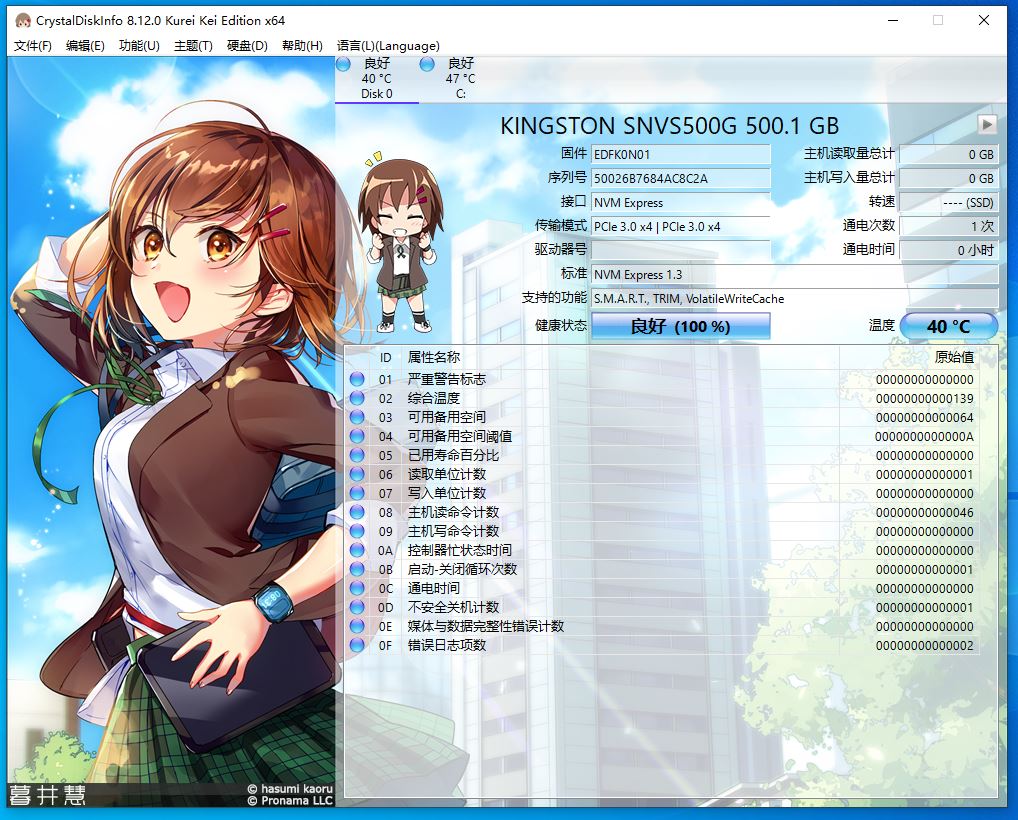Click the serial number field 50026B7684AC8C2A
This screenshot has width=1018, height=820.
tap(681, 179)
